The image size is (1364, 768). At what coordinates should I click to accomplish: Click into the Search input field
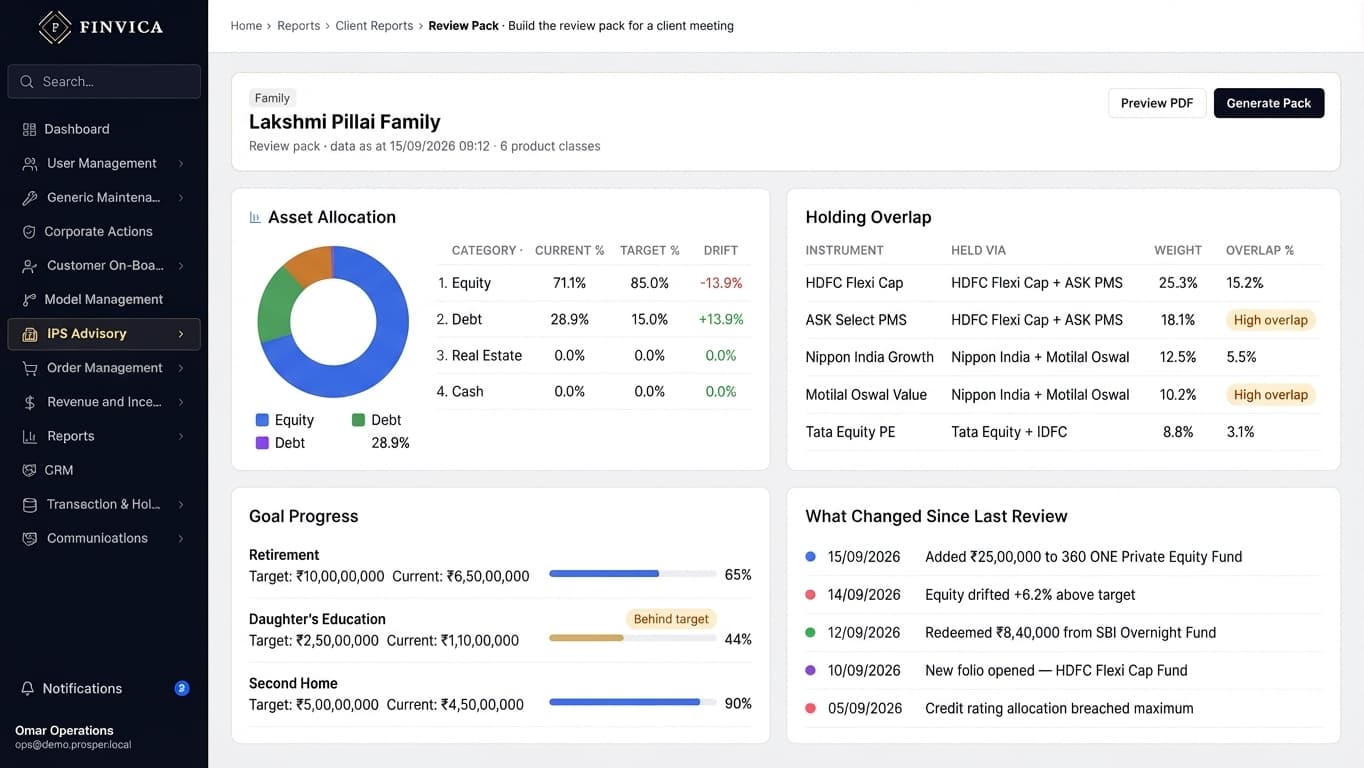[104, 82]
